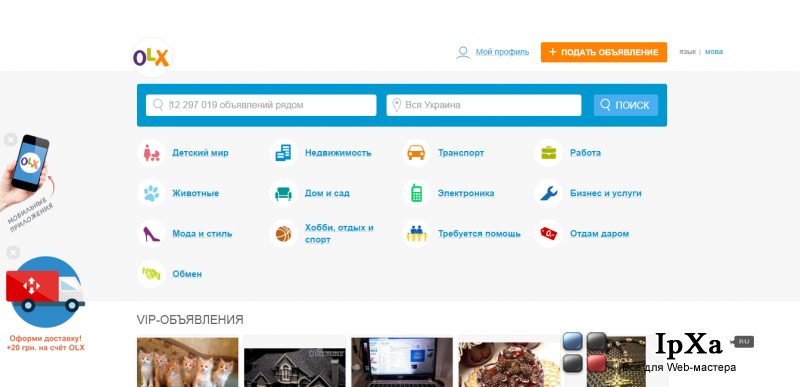The width and height of the screenshot is (800, 387).
Task: Start the search with ПОИСК button
Action: pyautogui.click(x=626, y=105)
